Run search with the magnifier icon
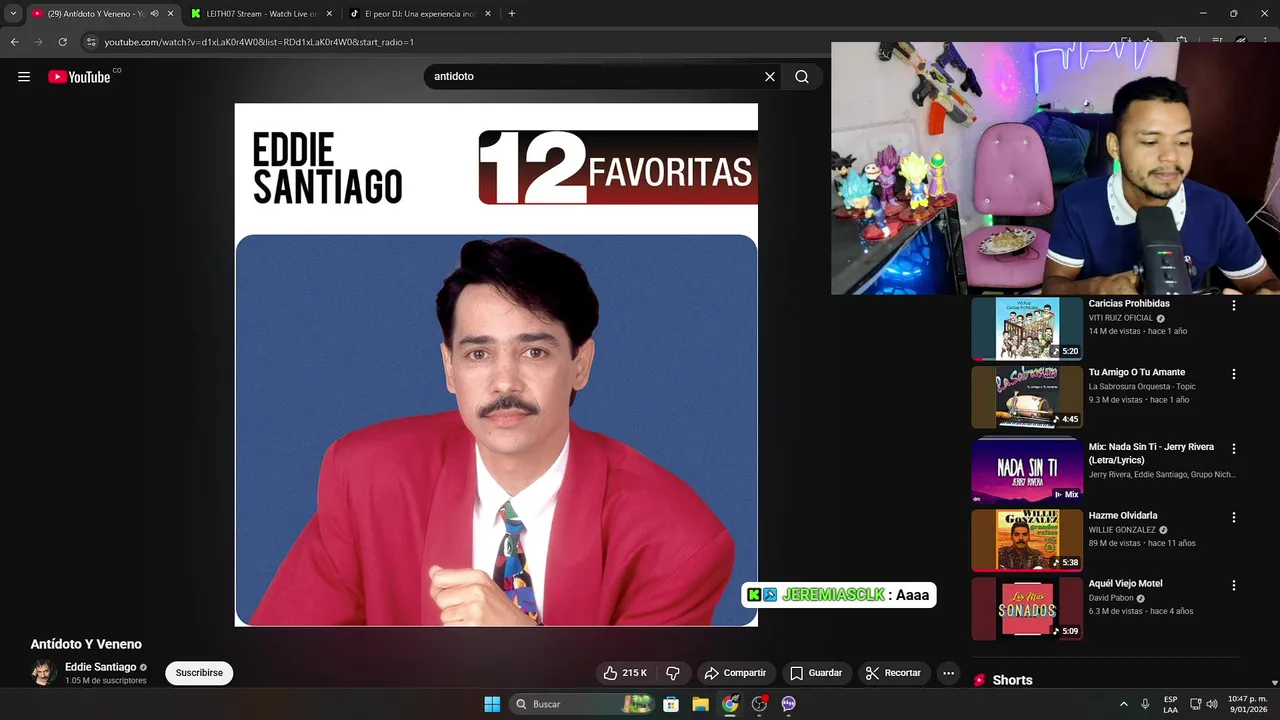 coord(802,77)
